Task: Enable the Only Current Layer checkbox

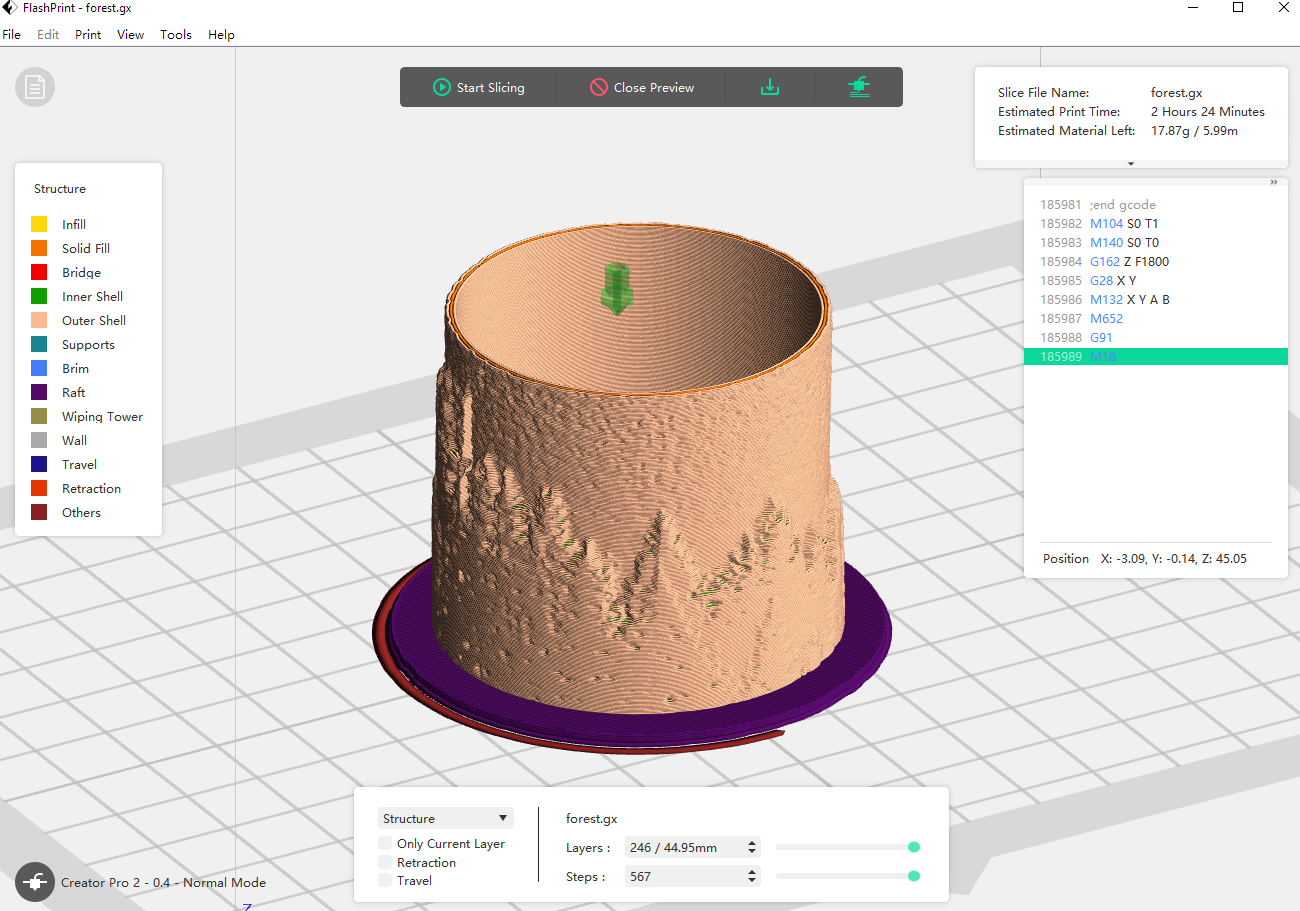Action: pyautogui.click(x=385, y=844)
